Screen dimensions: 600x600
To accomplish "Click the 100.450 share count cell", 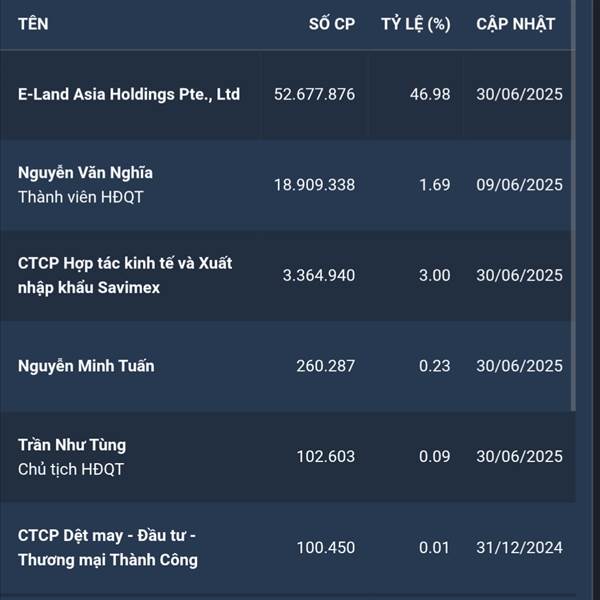I will (325, 548).
